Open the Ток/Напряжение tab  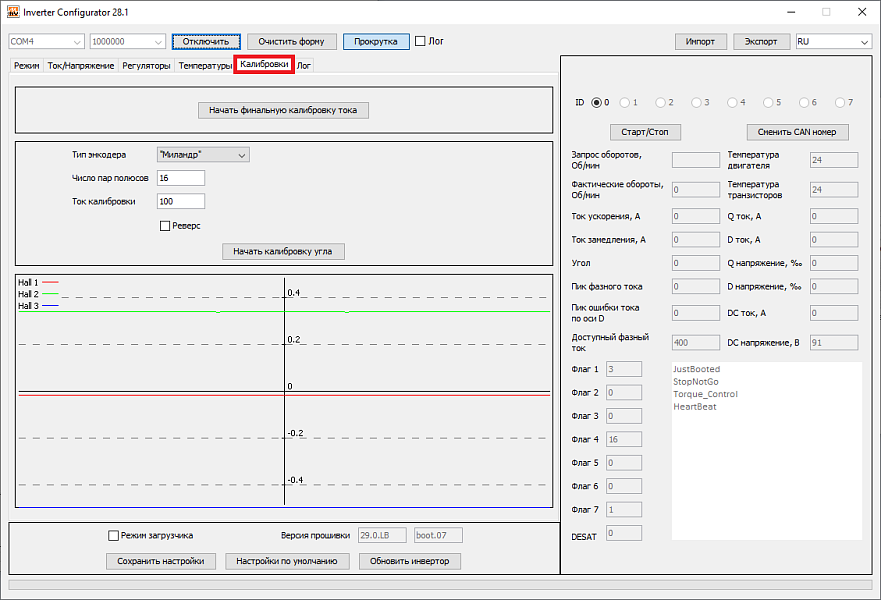click(x=81, y=66)
